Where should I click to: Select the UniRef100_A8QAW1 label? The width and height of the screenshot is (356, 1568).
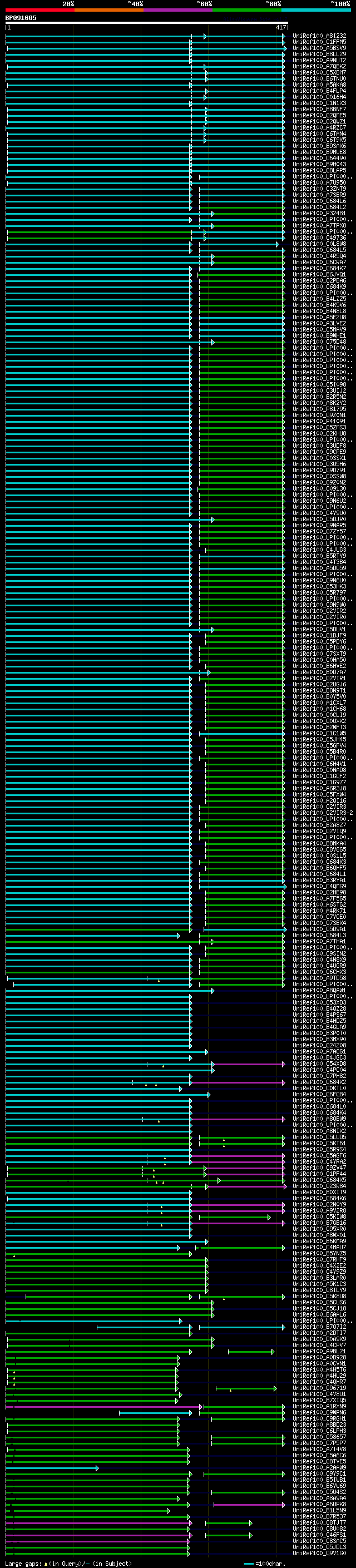319,990
